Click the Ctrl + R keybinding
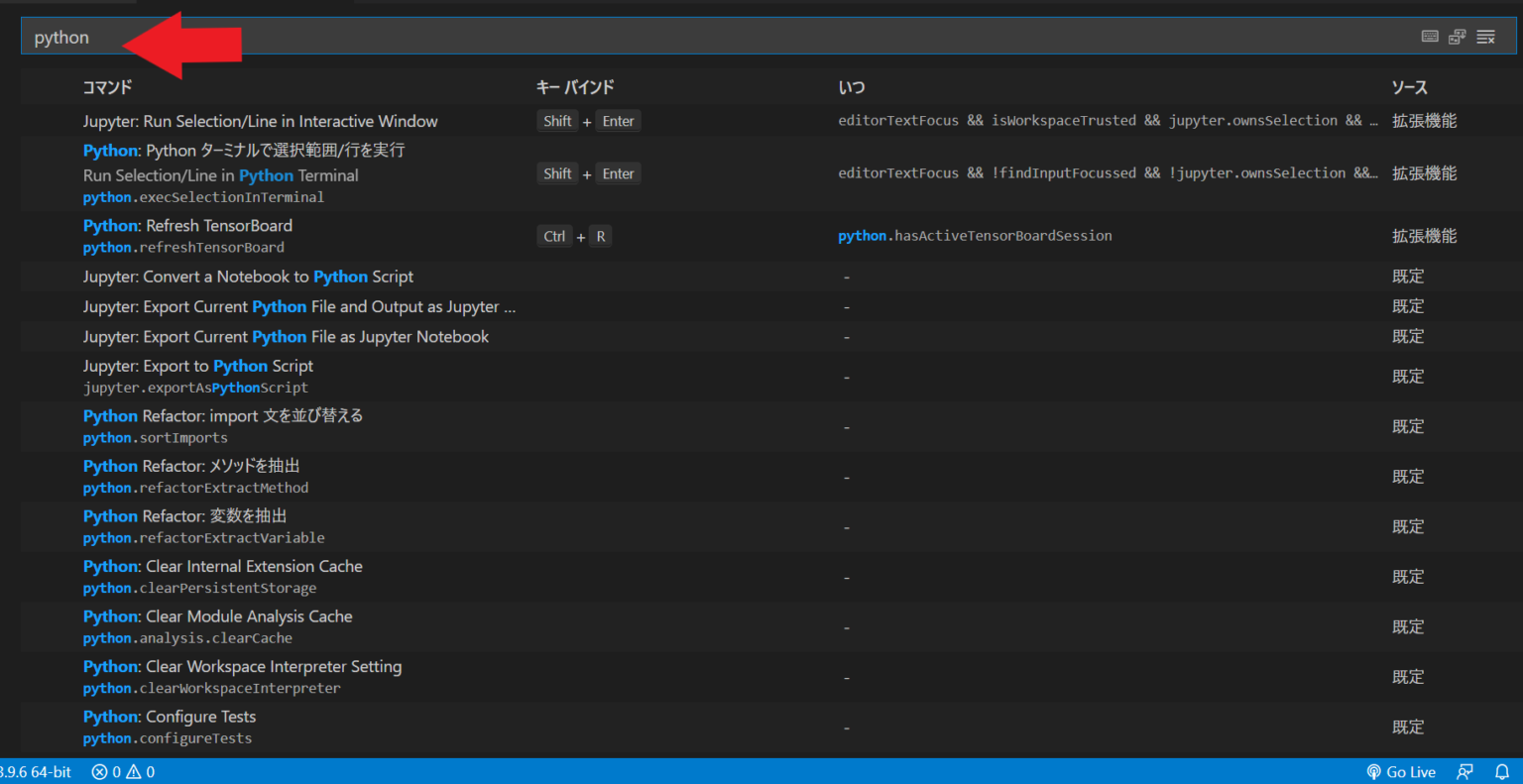Screen dimensions: 1523x784 click(x=575, y=236)
